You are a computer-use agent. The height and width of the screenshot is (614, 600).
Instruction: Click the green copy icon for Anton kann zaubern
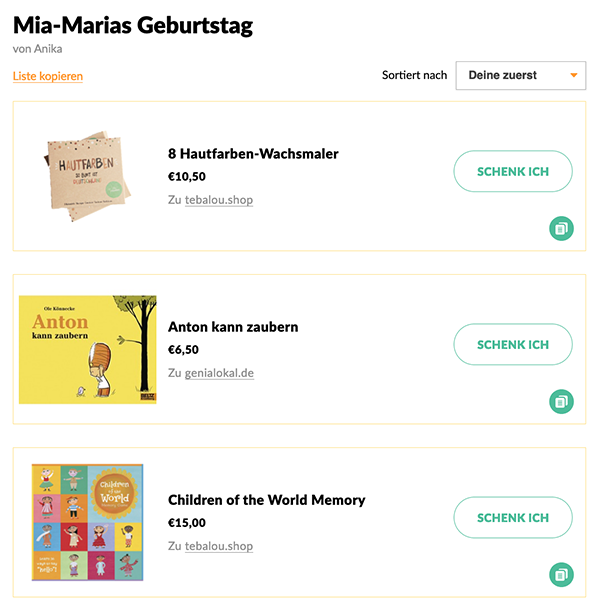click(x=561, y=401)
